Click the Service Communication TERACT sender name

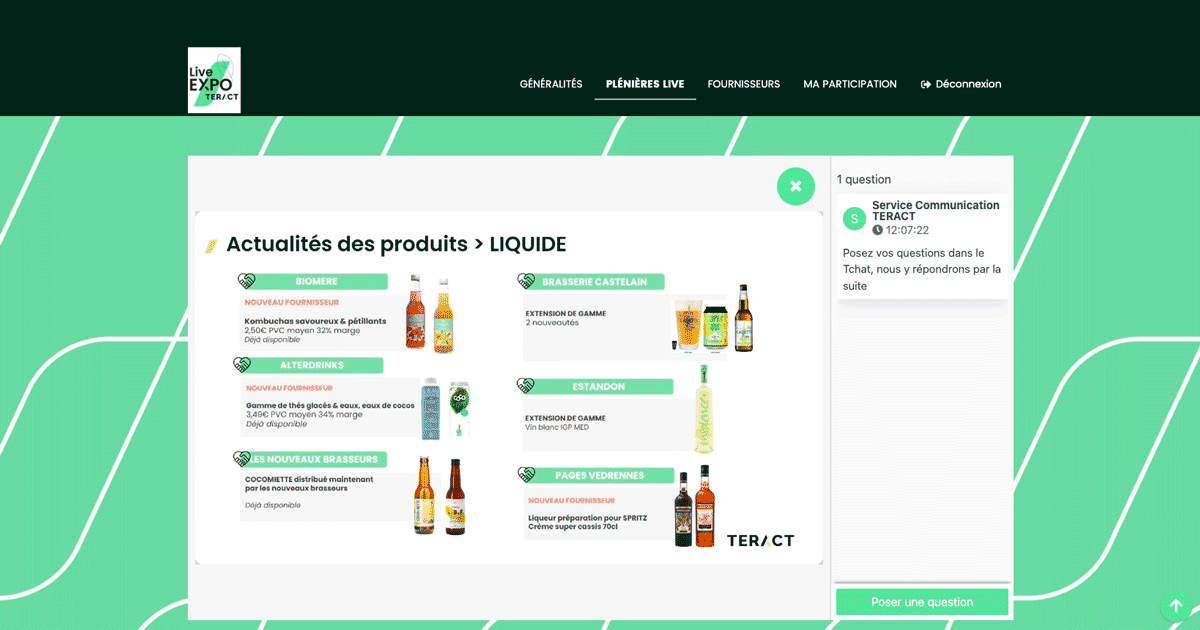(x=935, y=210)
